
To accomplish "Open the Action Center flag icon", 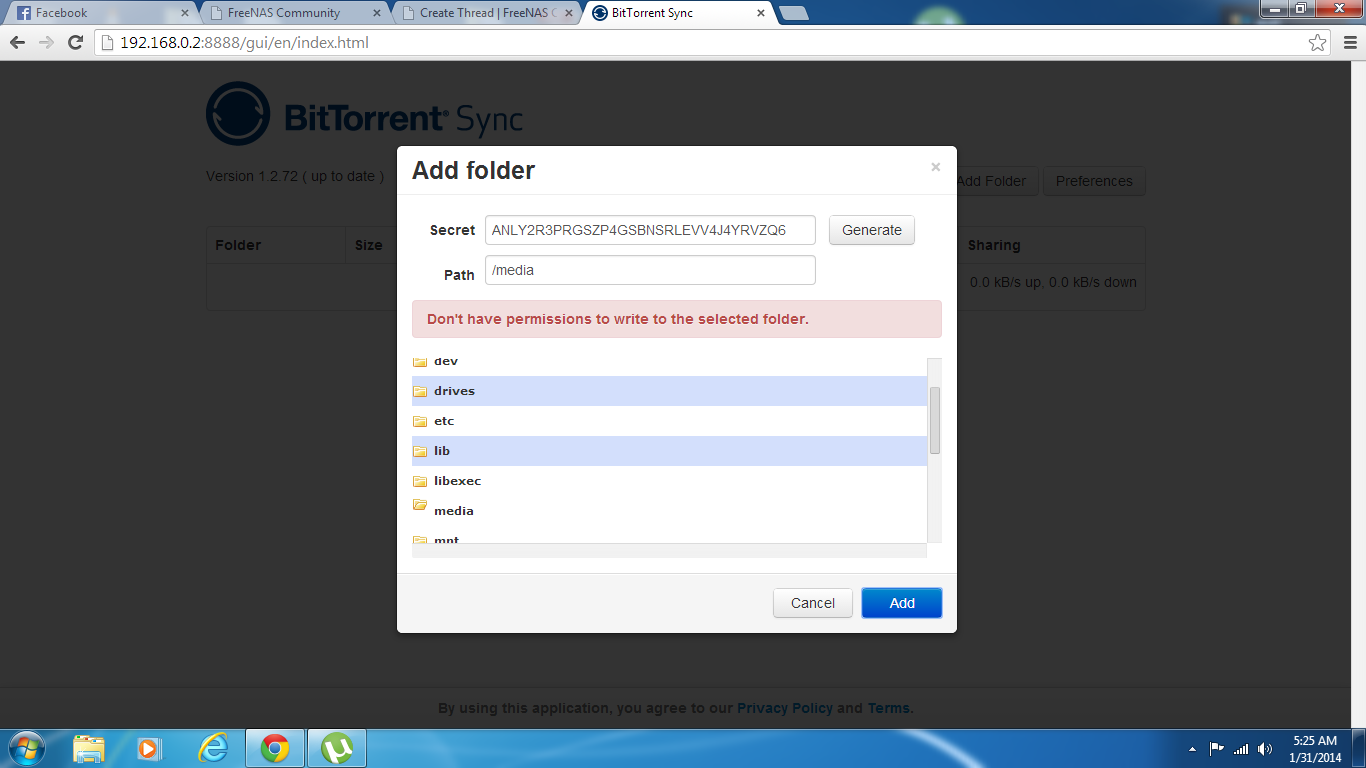I will (1216, 748).
